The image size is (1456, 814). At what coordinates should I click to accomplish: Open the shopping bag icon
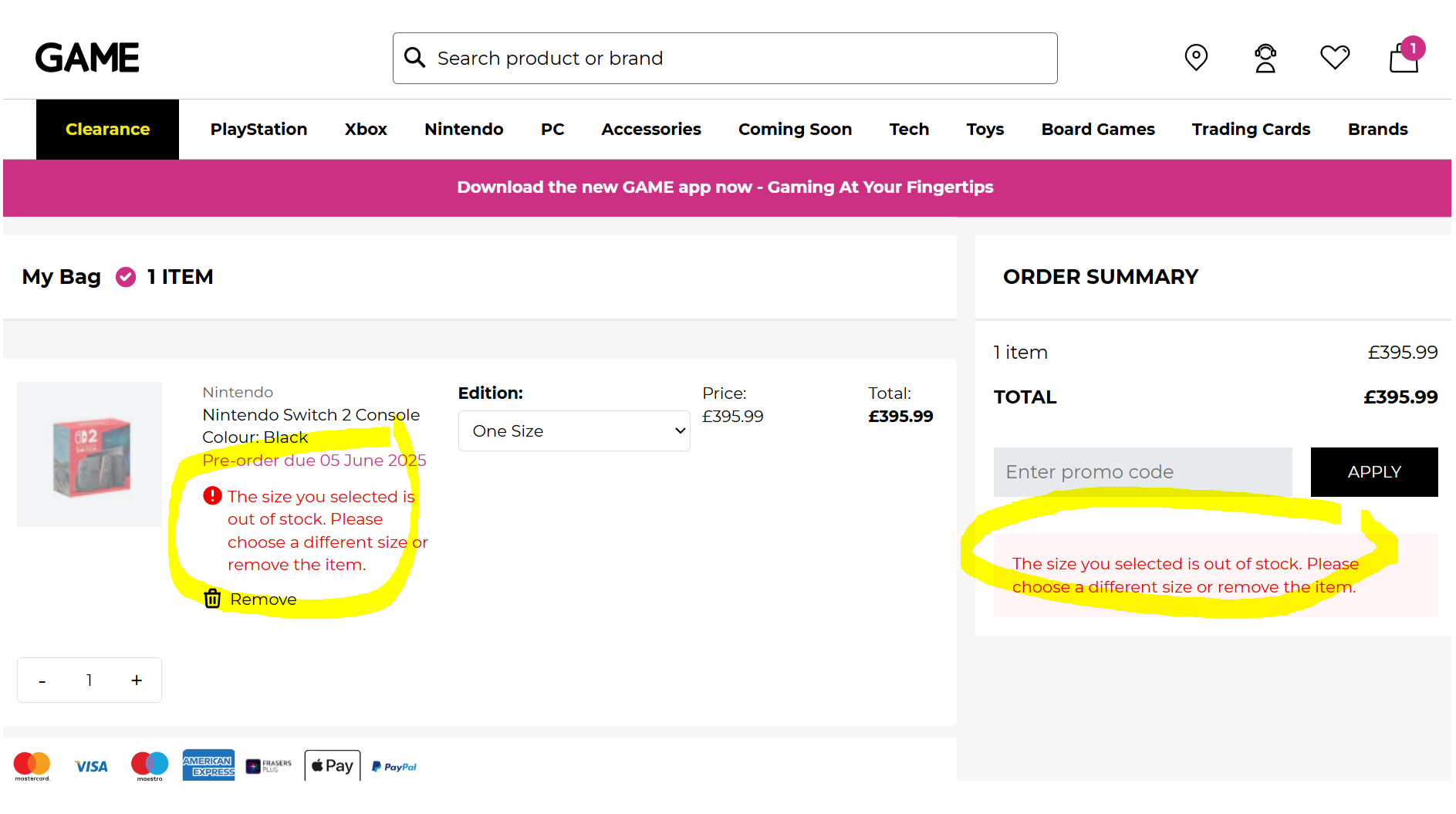1404,58
